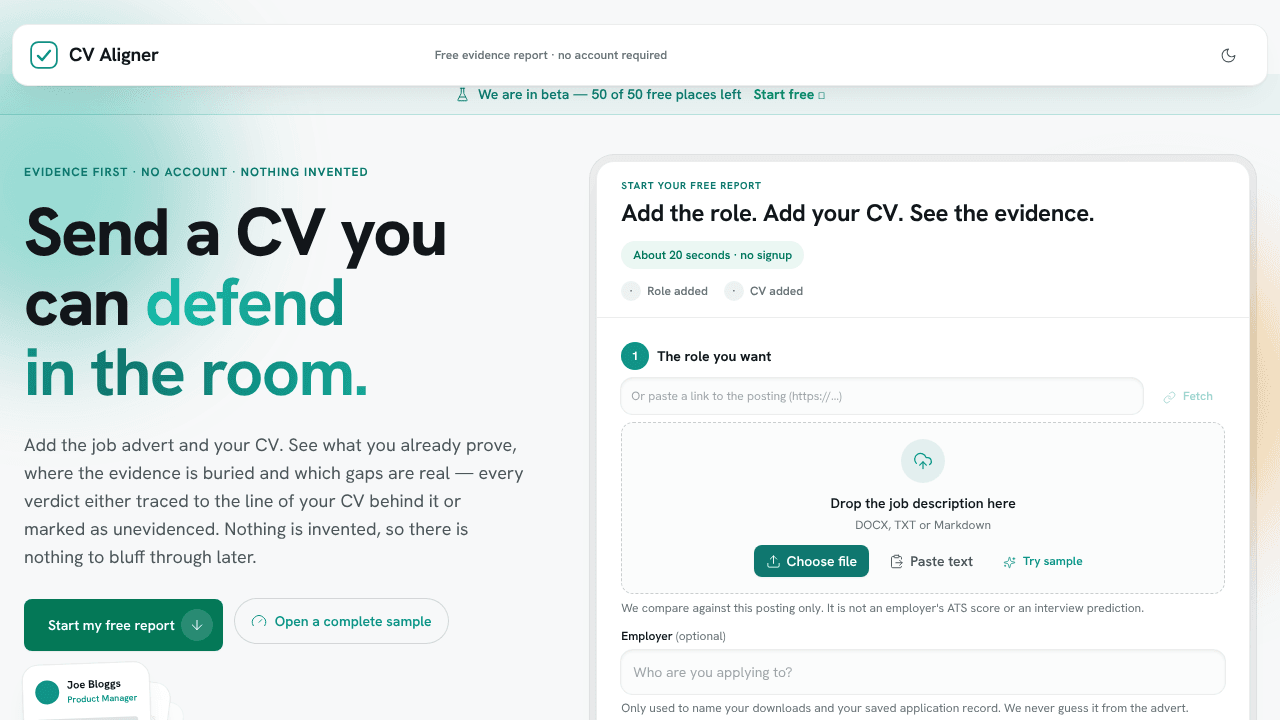The image size is (1280, 720).
Task: Click Start my free report button
Action: tap(123, 625)
